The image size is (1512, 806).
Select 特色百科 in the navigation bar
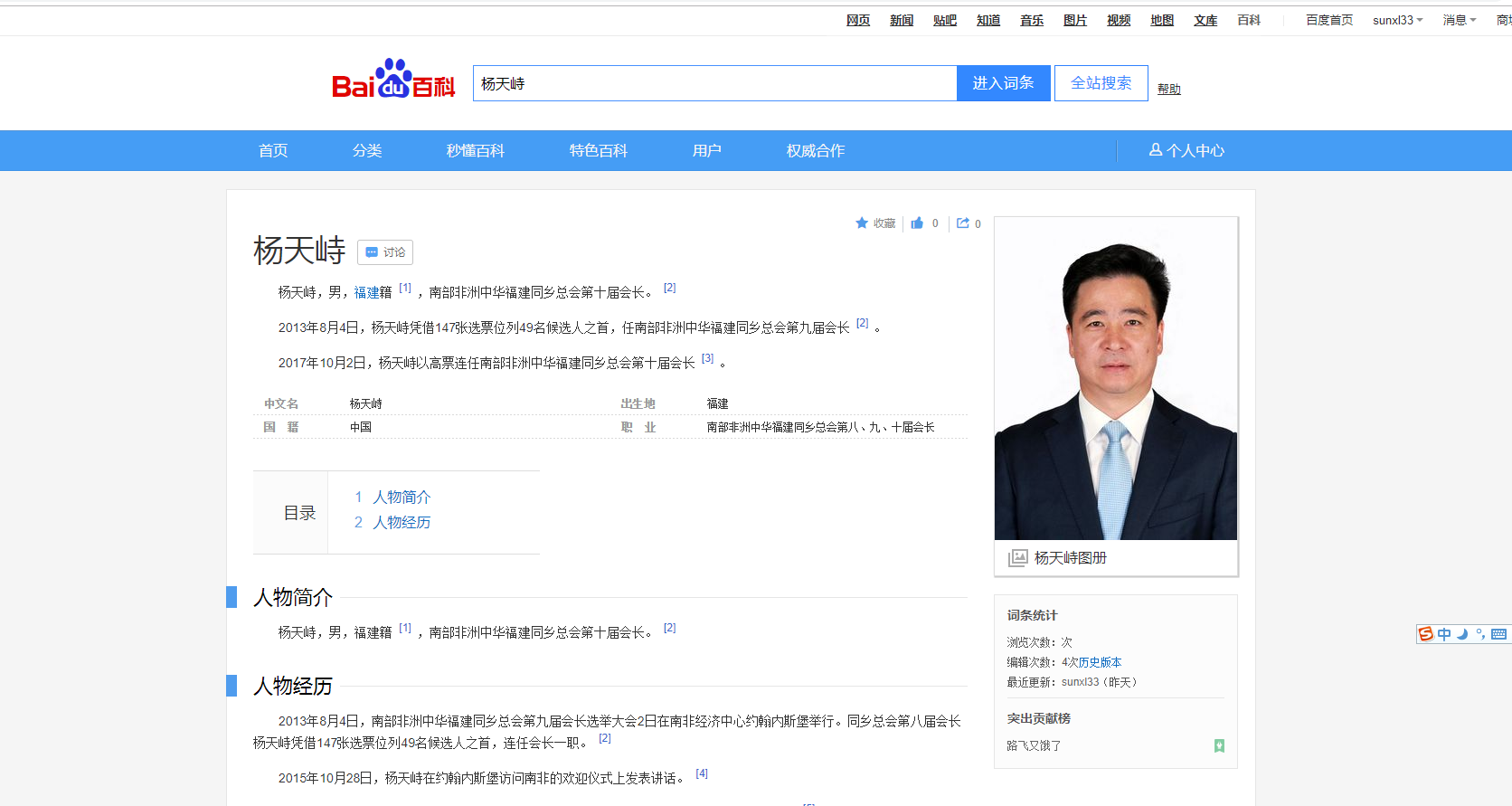[598, 151]
